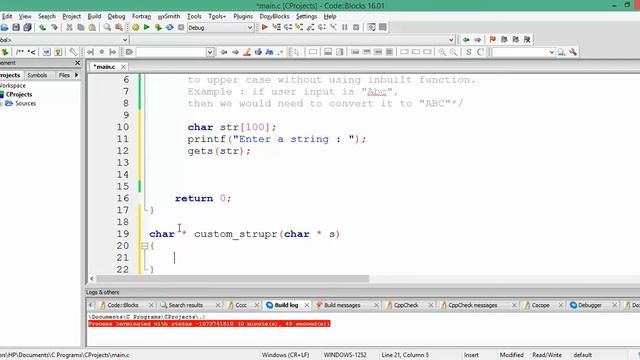Undo the last edit
Viewport: 640px width, 360px height.
coord(42,27)
